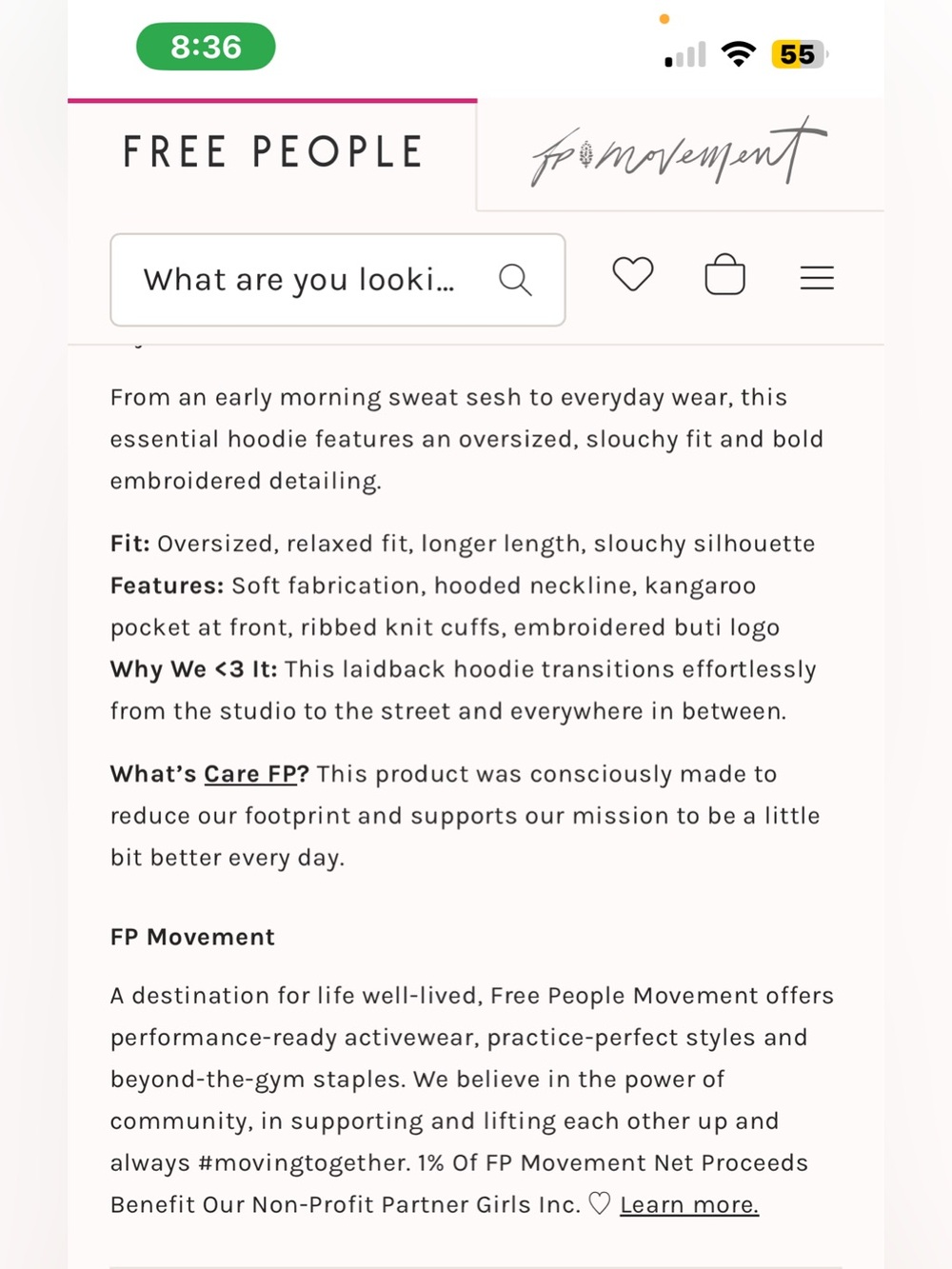Image resolution: width=952 pixels, height=1269 pixels.
Task: Open the wishlist heart icon
Action: pyautogui.click(x=633, y=275)
